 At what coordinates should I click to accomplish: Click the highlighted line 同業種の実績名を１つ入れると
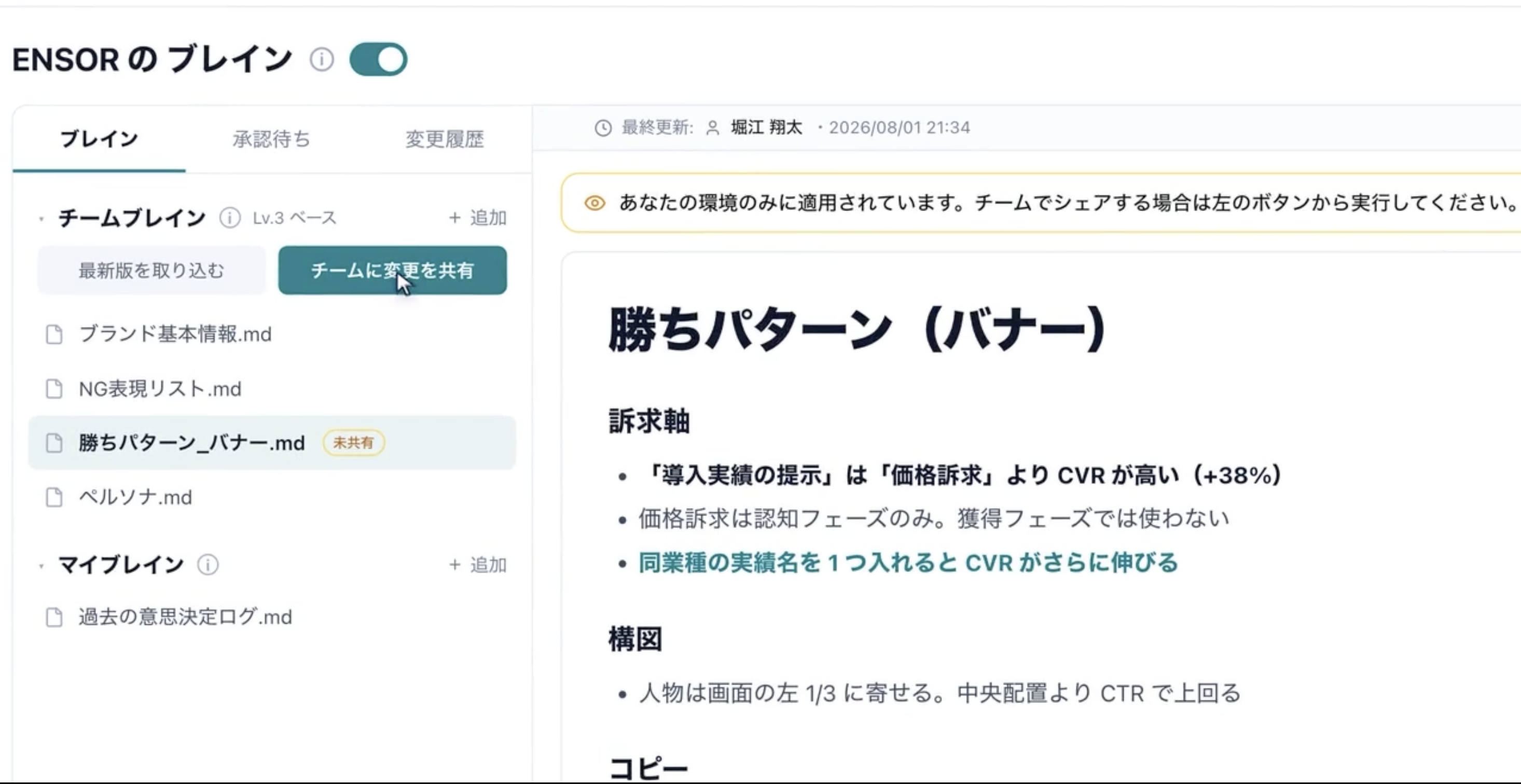coord(908,563)
